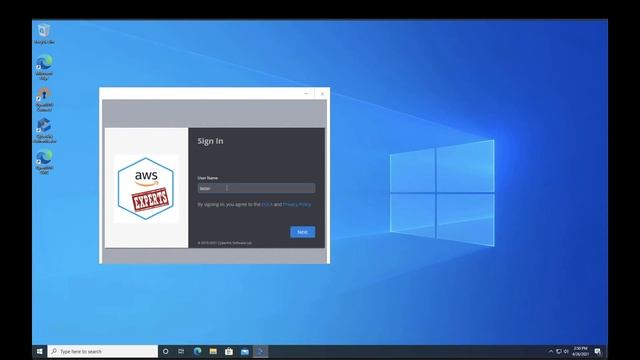Focus the 'Type here to search' box
This screenshot has height=360, width=640.
(103, 351)
